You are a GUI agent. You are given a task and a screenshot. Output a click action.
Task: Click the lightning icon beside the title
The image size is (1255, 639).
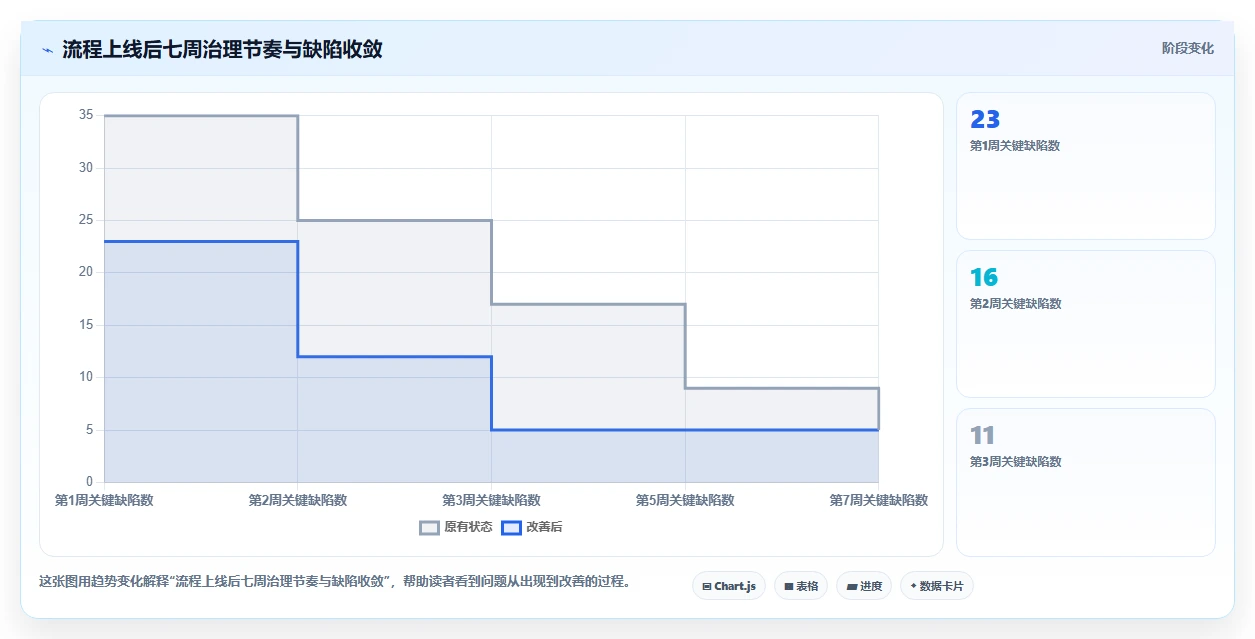[x=47, y=49]
